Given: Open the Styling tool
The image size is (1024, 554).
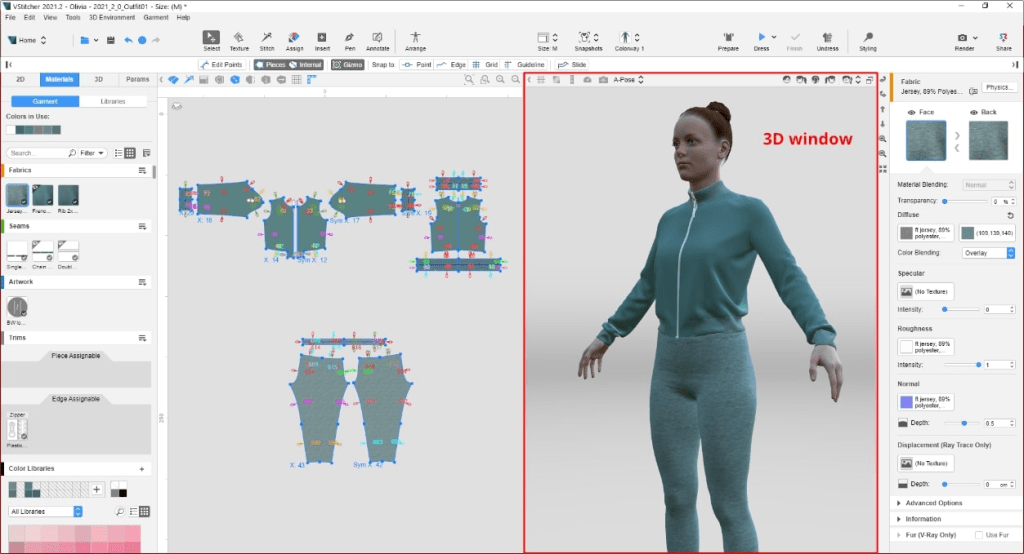Looking at the screenshot, I should pyautogui.click(x=867, y=38).
